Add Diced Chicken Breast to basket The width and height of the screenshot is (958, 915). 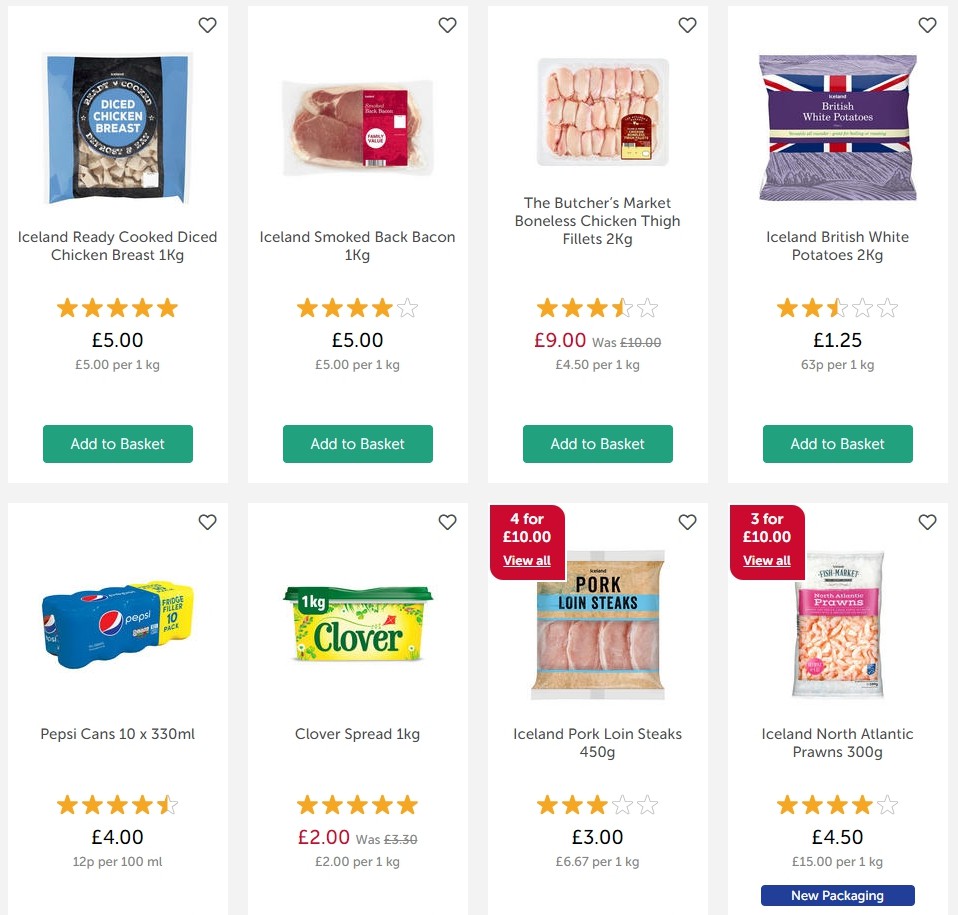pos(117,443)
